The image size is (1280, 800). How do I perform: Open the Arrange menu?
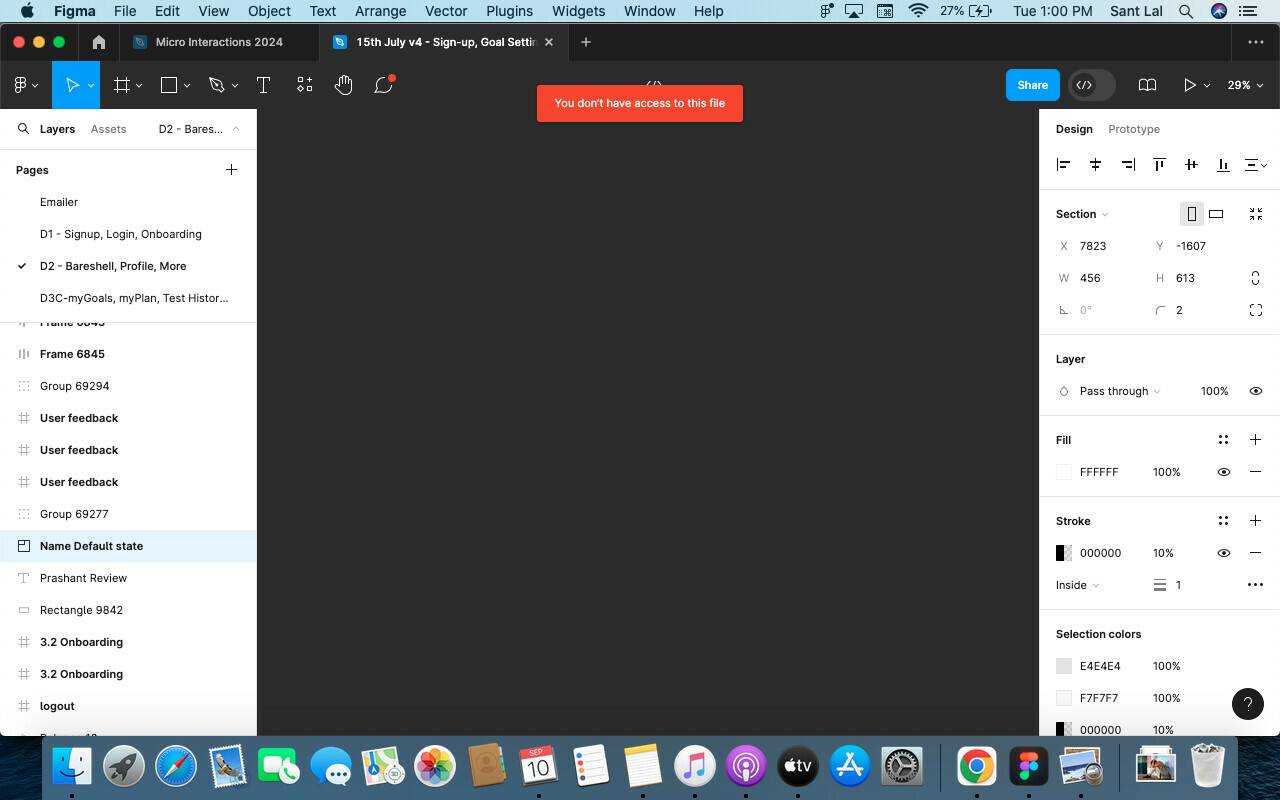coord(380,11)
